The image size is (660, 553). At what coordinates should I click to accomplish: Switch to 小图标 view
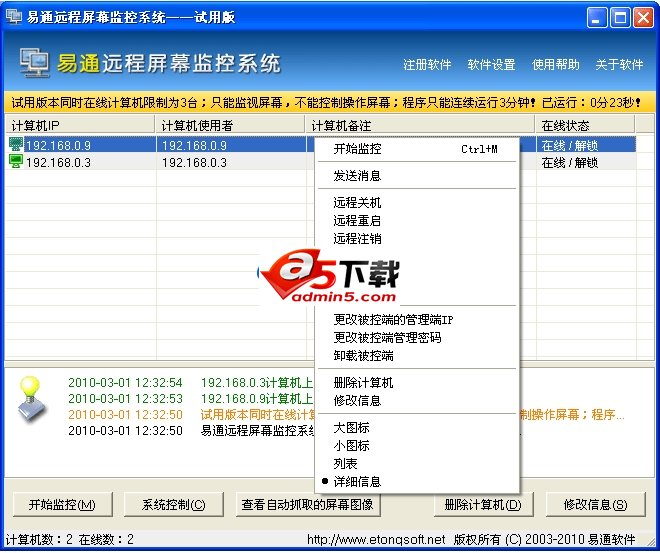[417, 446]
